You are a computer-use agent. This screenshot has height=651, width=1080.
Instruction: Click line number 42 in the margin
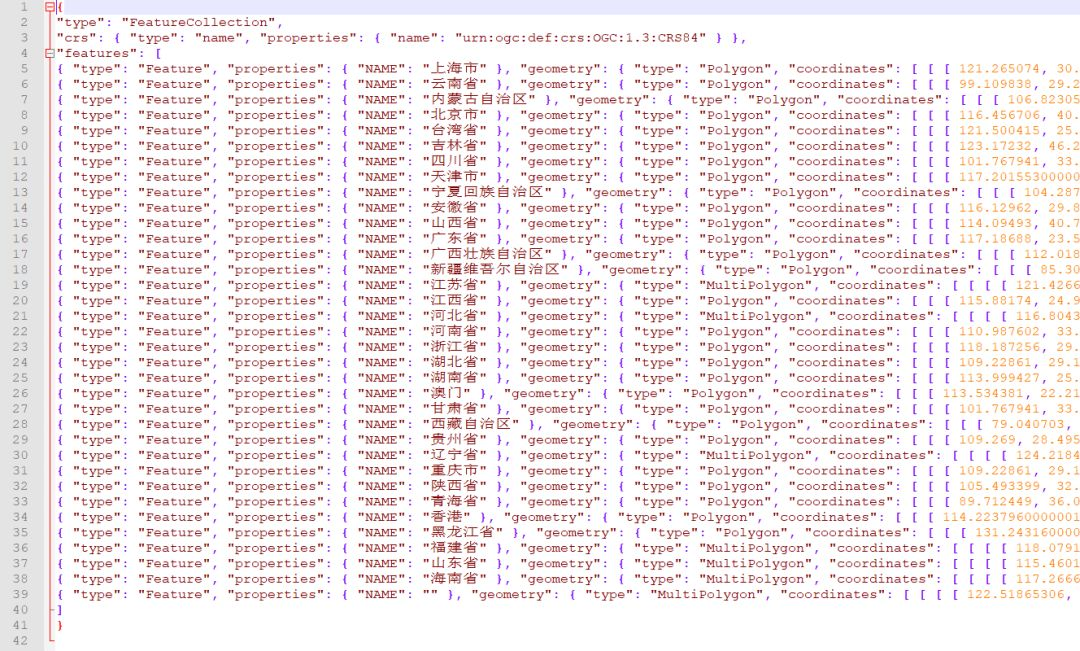click(x=20, y=641)
